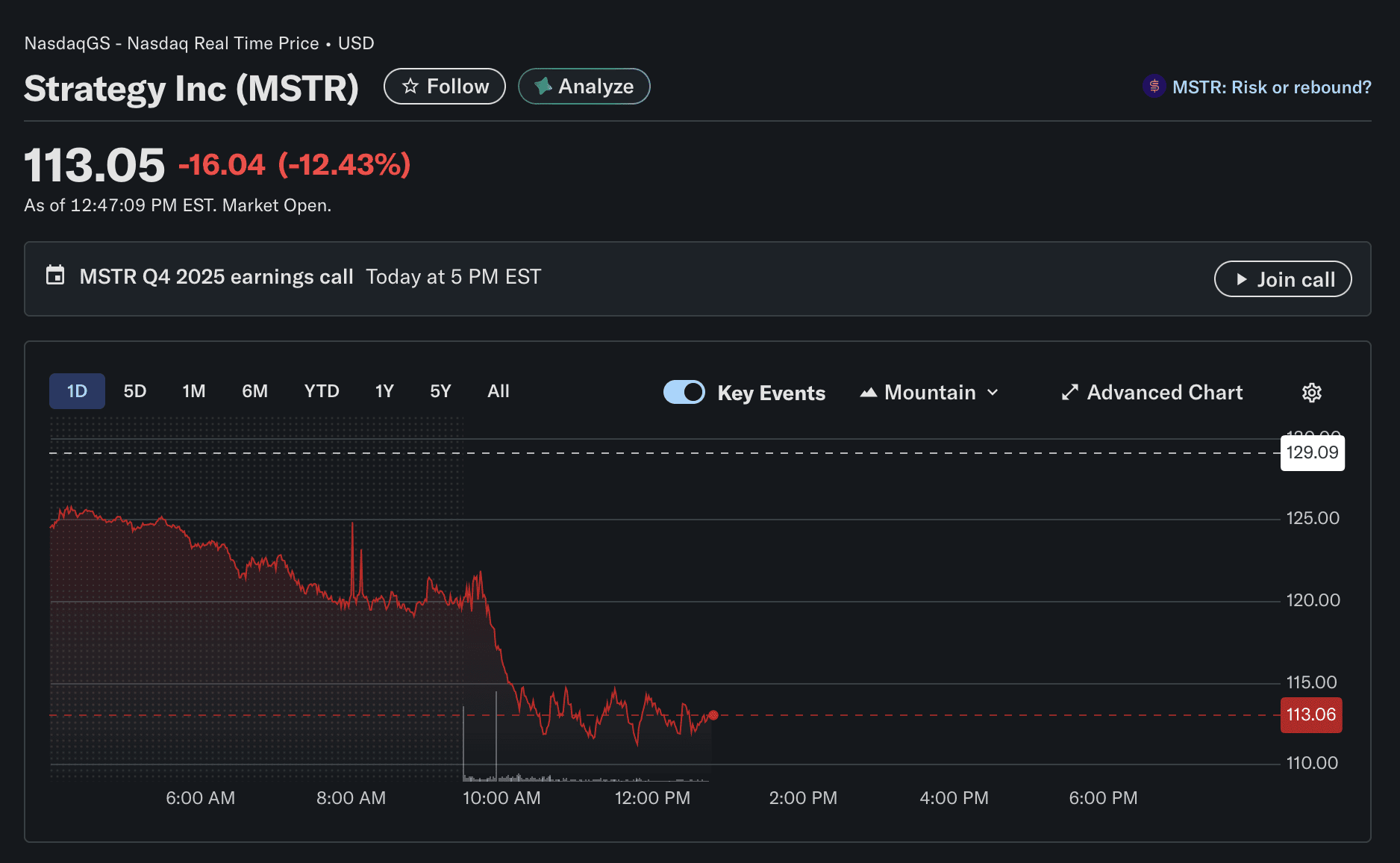Click the calendar icon for earnings call
The width and height of the screenshot is (1400, 863).
point(55,275)
